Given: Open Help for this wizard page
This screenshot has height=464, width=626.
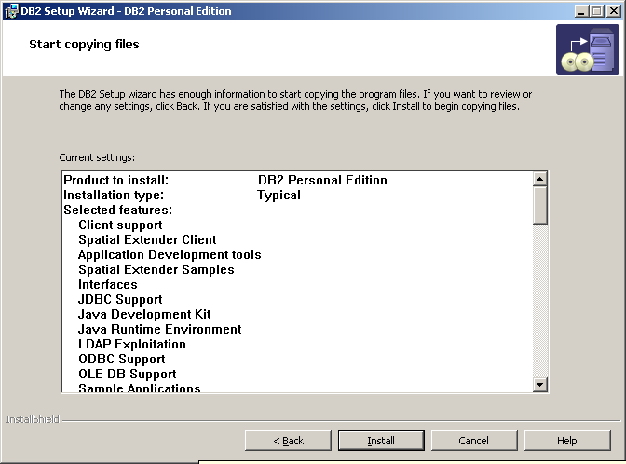Looking at the screenshot, I should point(567,440).
